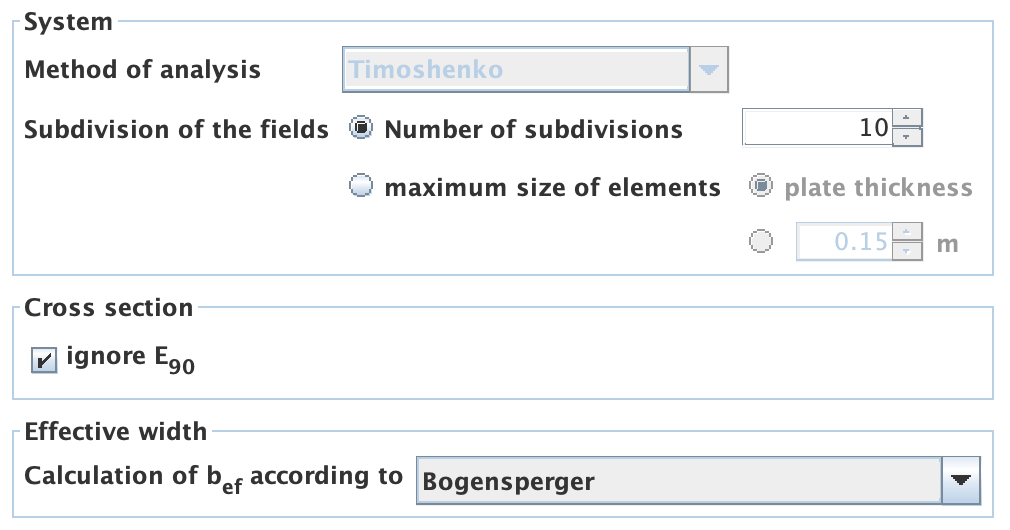The height and width of the screenshot is (530, 1010).
Task: Click the plate thickness label text
Action: point(878,188)
